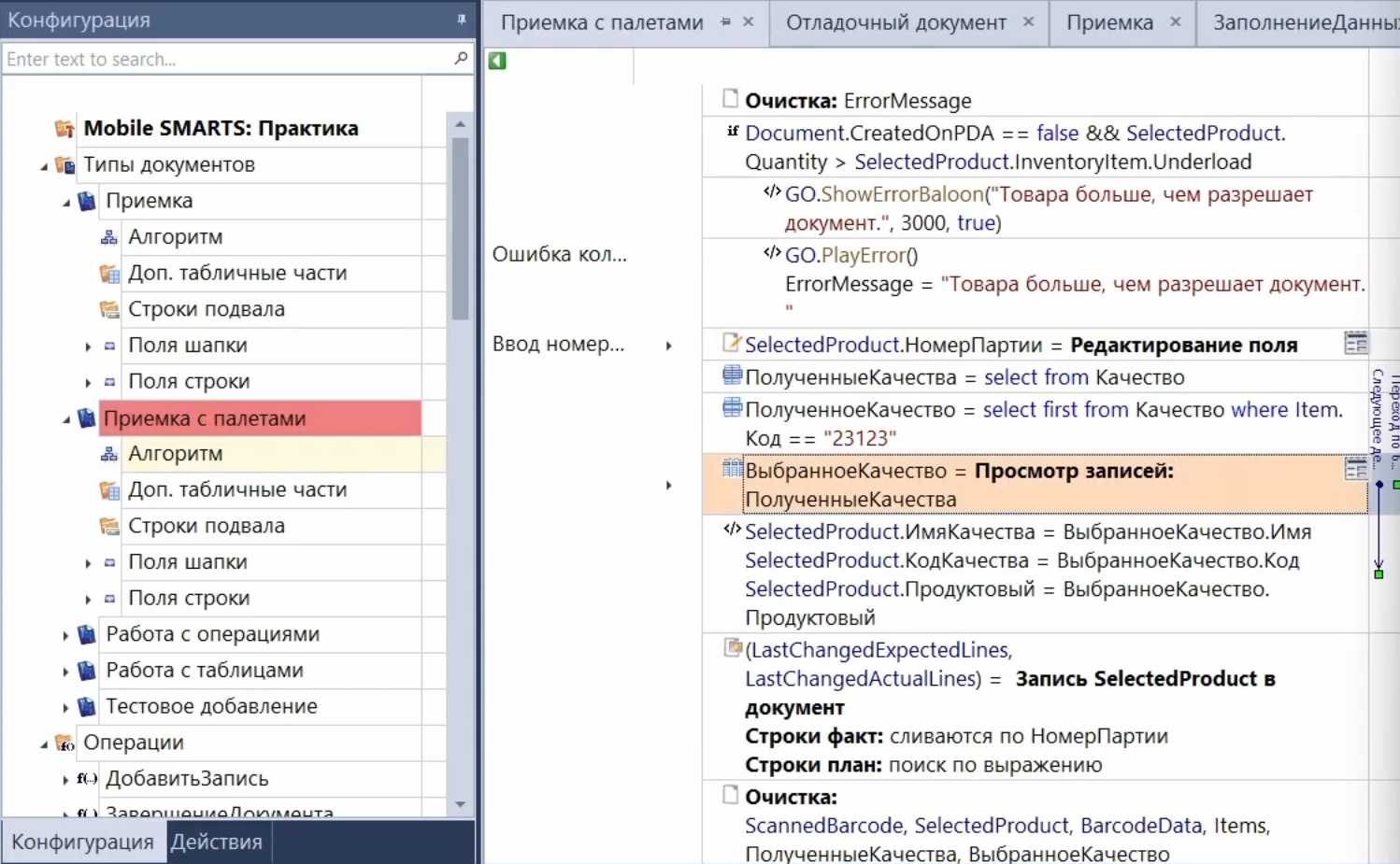Select the Работа с операциями document type
1400x864 pixels.
tap(213, 634)
